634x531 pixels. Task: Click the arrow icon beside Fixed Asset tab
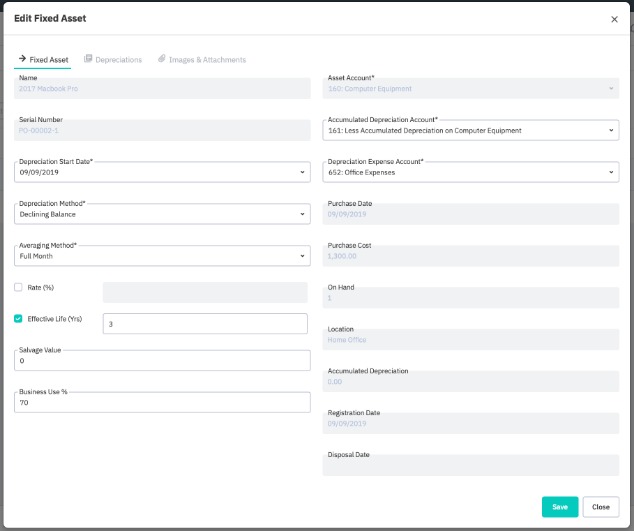(22, 59)
